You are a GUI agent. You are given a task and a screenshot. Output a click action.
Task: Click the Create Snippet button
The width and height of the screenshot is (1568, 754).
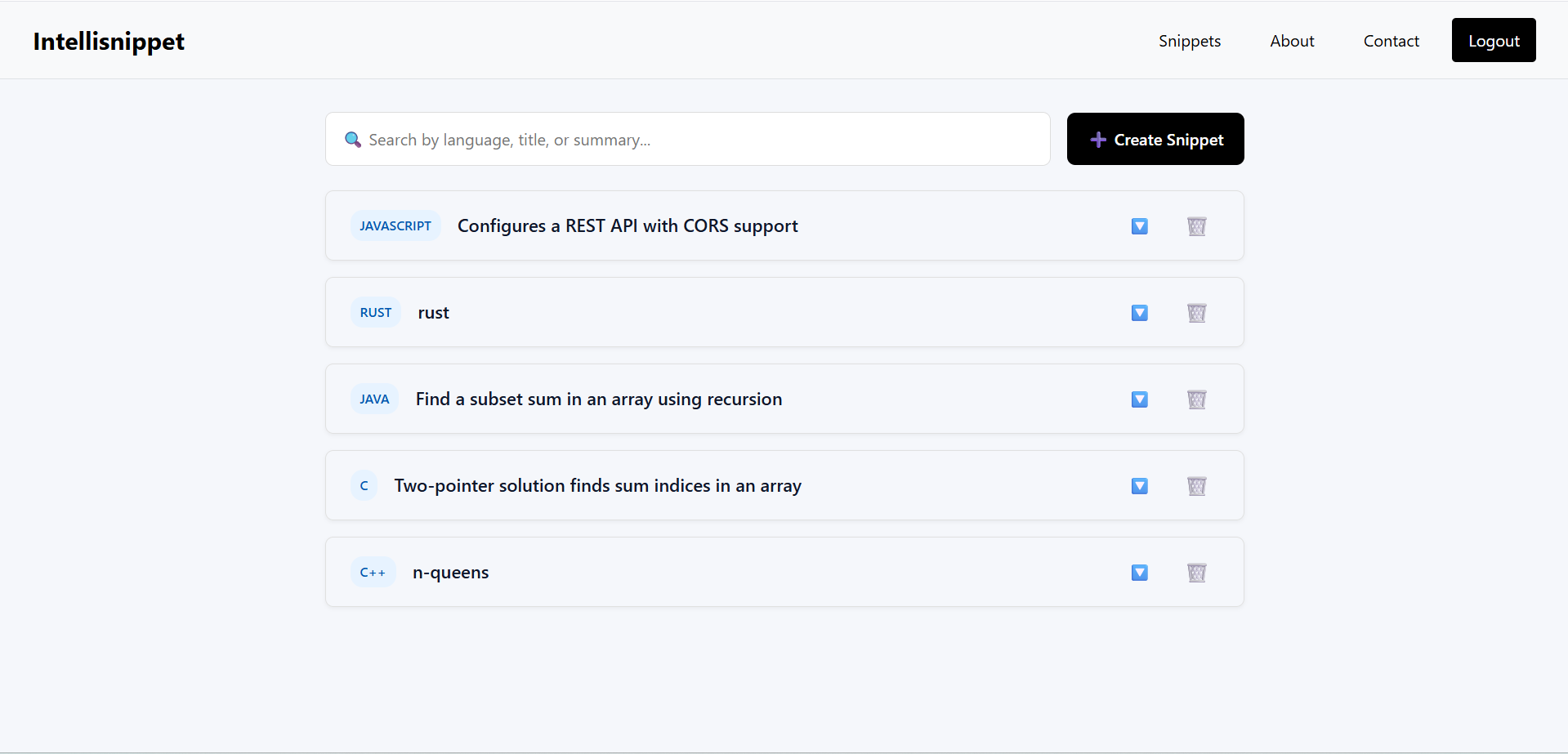[1155, 139]
